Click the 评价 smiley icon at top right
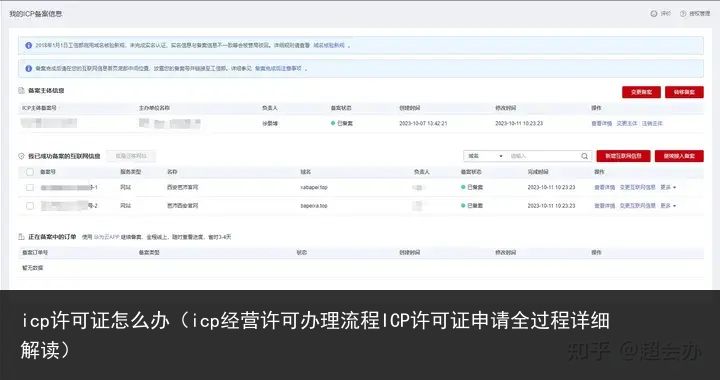The image size is (720, 380). [x=653, y=14]
